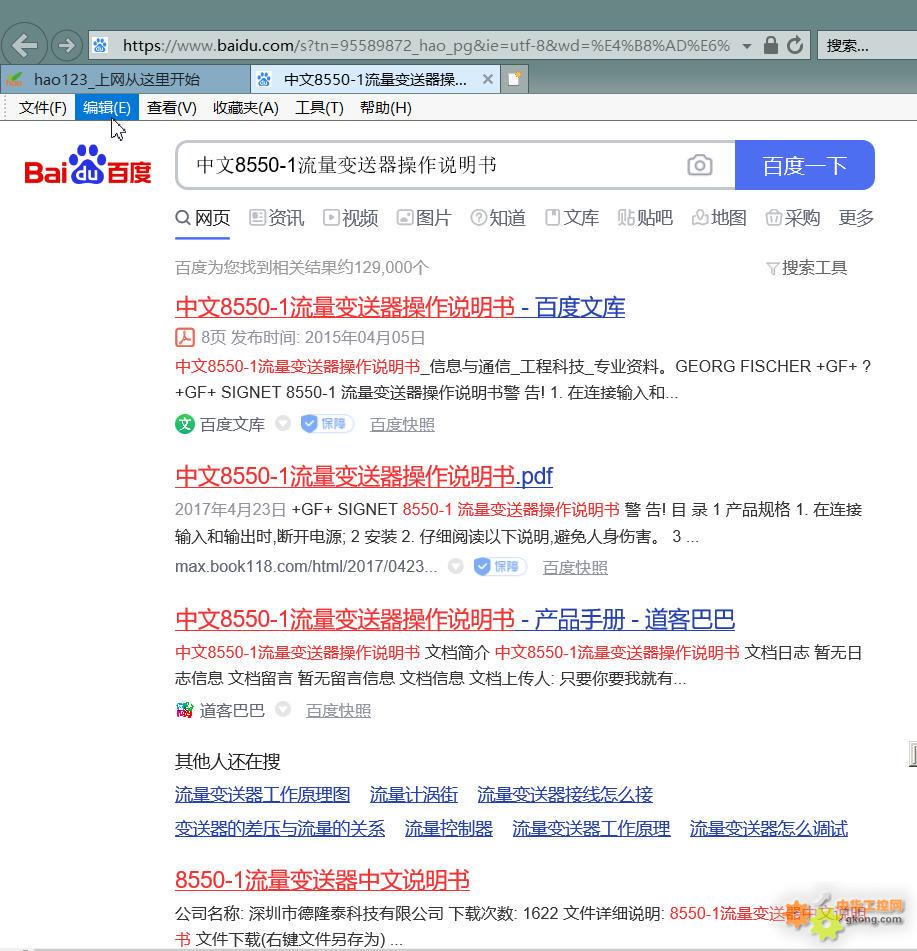
Task: Switch to the 贴吧 search tab
Action: point(645,218)
